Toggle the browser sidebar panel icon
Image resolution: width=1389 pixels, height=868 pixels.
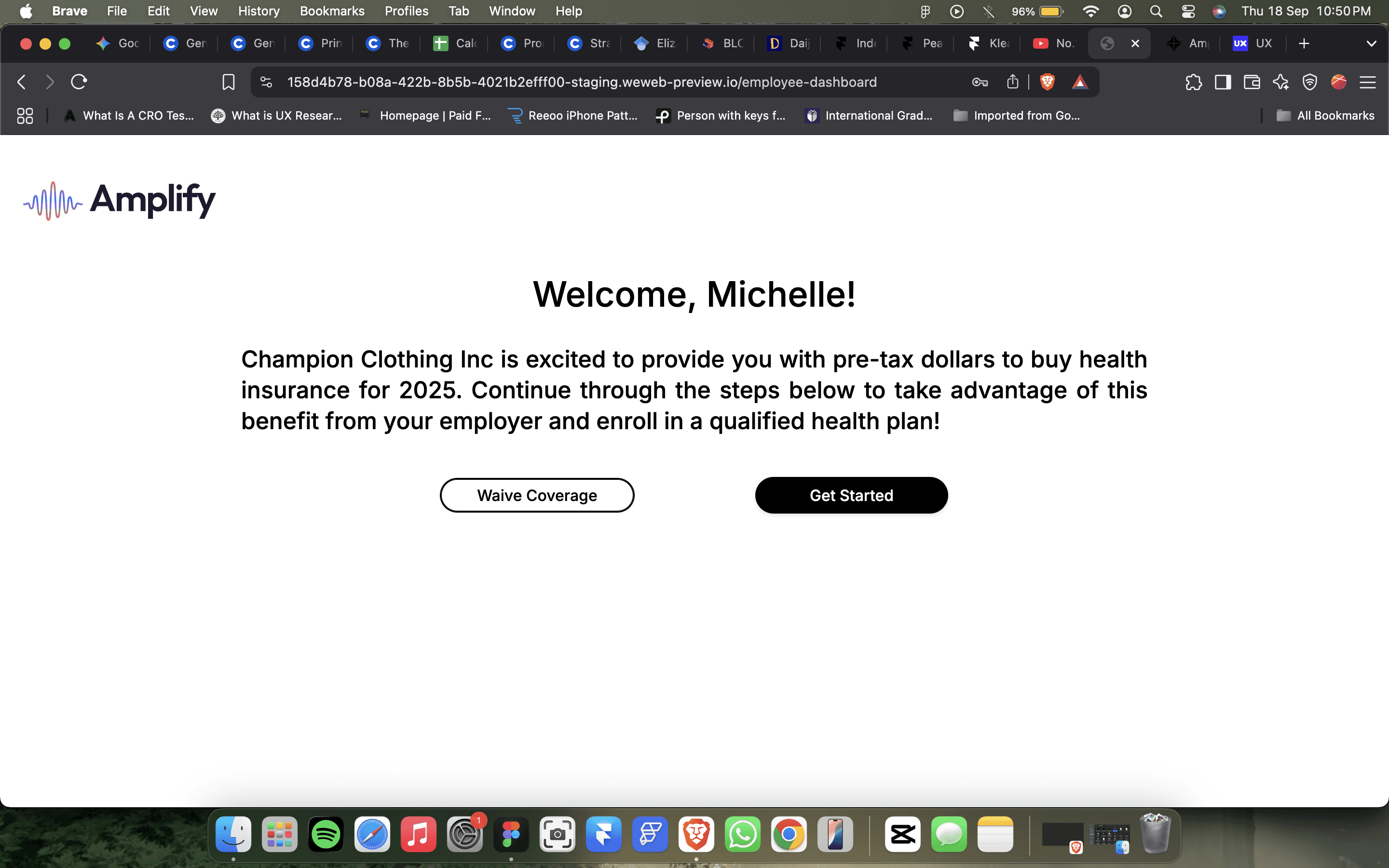coord(1223,82)
